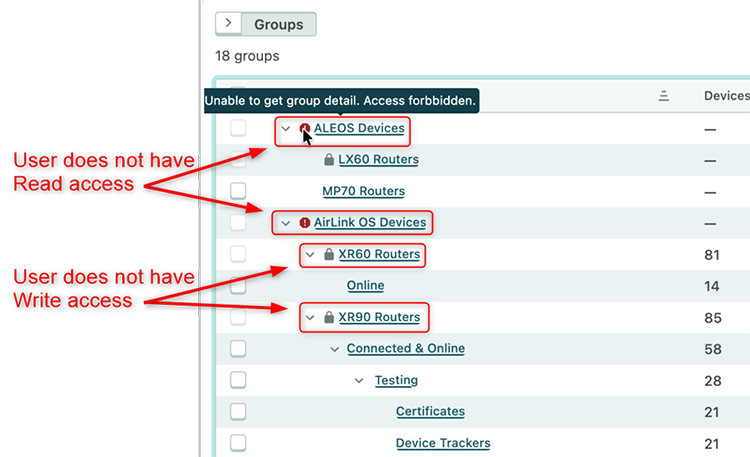Open the MP70 Routers group link
The width and height of the screenshot is (750, 457).
pos(362,191)
